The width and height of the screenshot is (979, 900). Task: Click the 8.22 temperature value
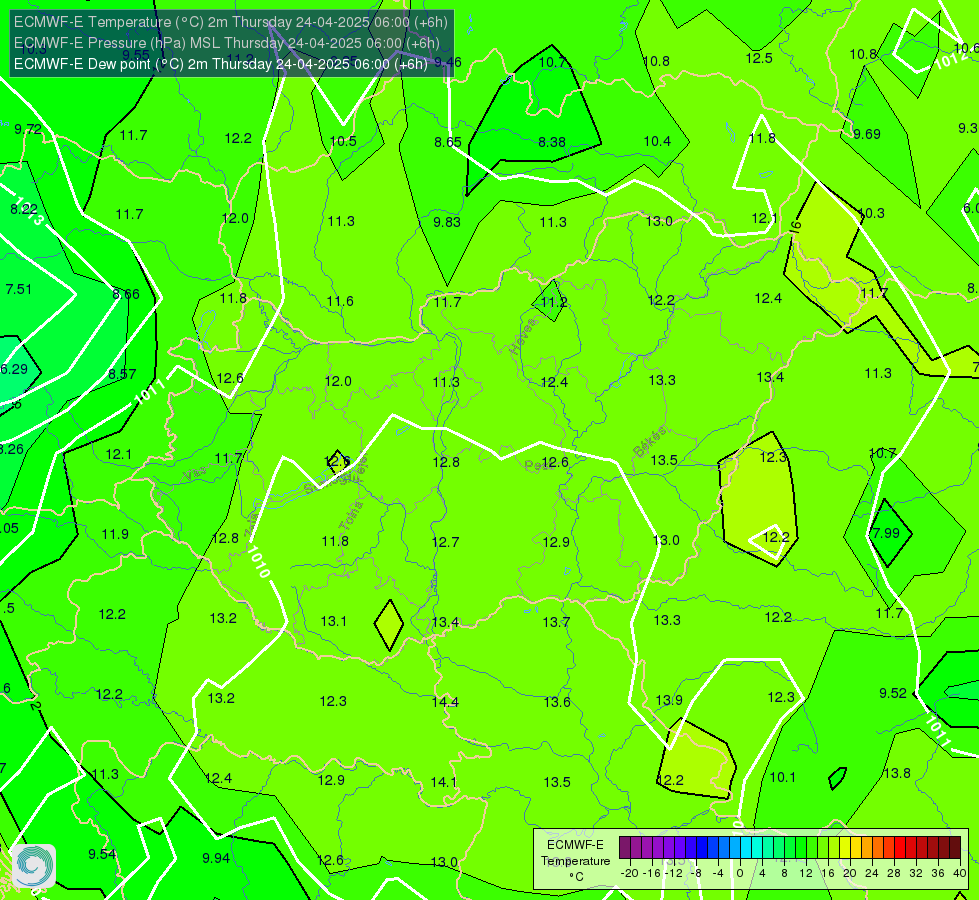point(24,209)
